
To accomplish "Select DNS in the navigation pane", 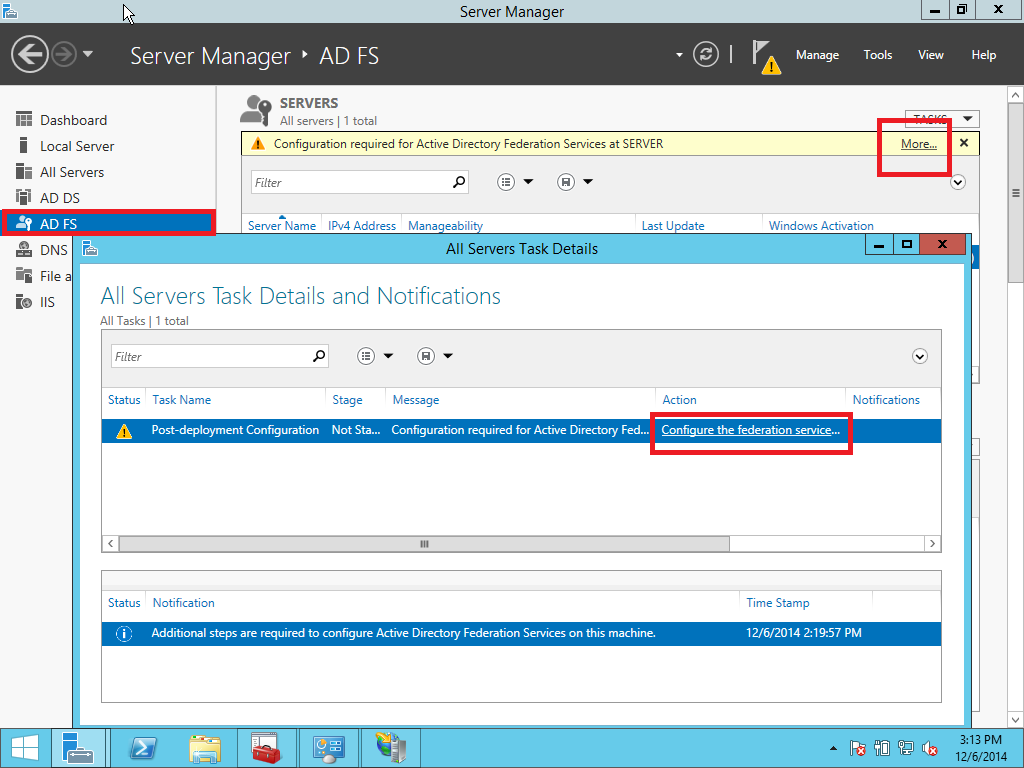I will pos(53,249).
